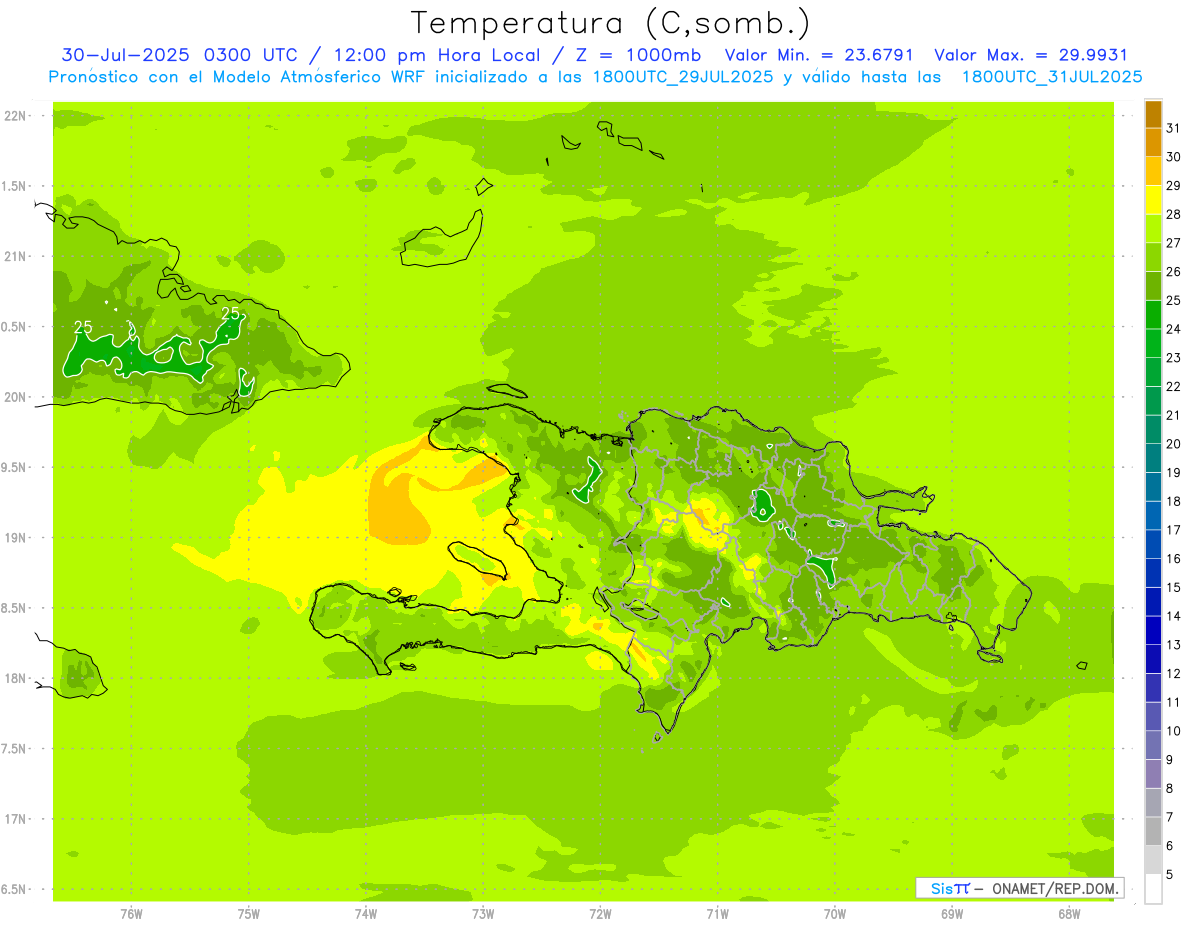The width and height of the screenshot is (1200, 927).
Task: Select the '1800UTC_31JUL2025' valid-until time
Action: point(1051,77)
